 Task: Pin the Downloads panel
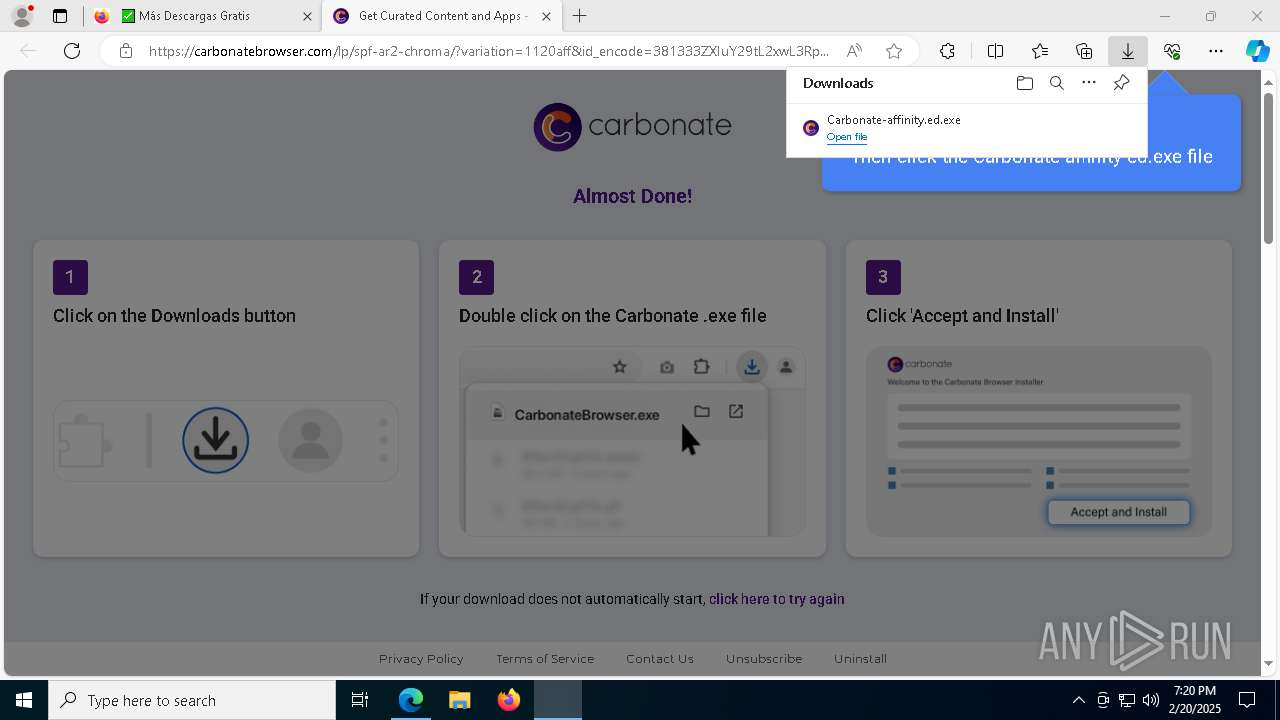pos(1121,83)
